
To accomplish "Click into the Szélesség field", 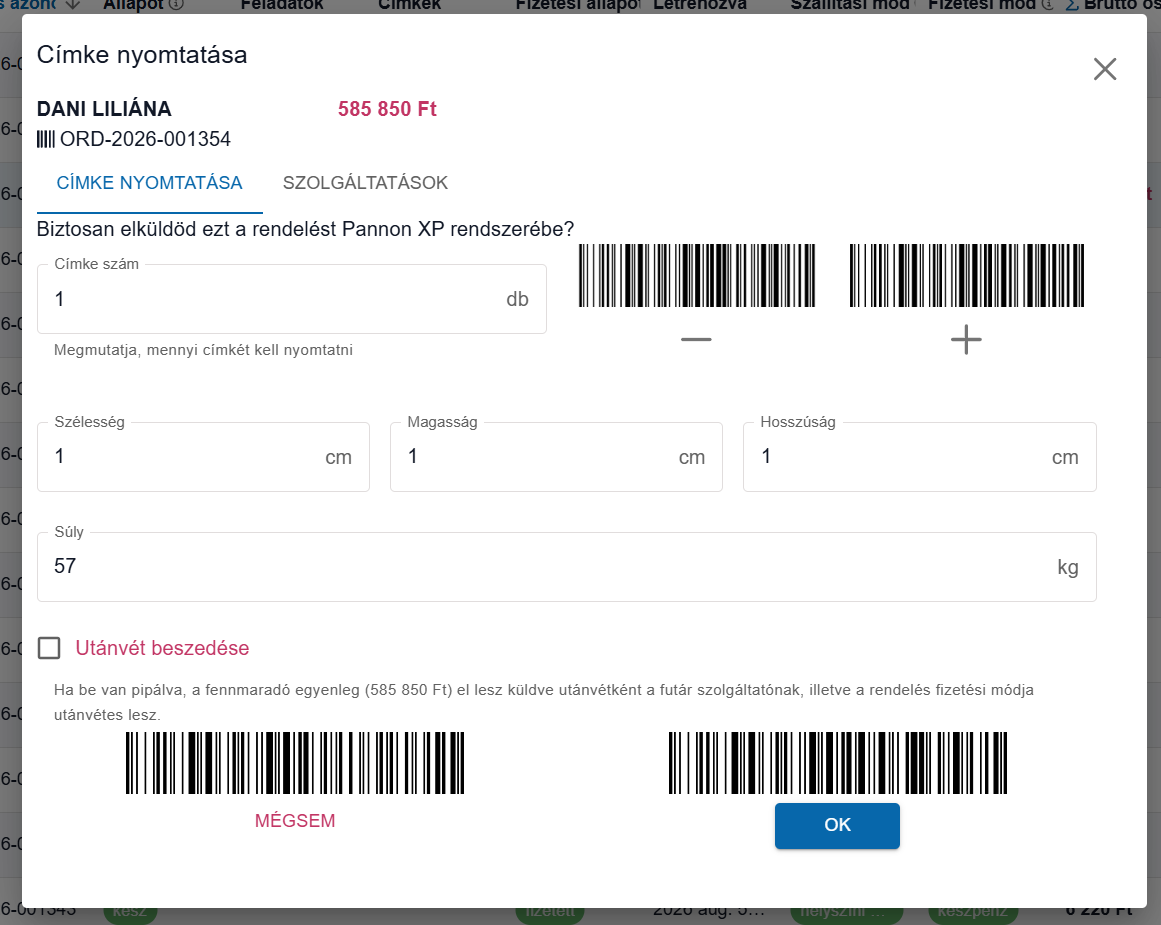I will 204,457.
